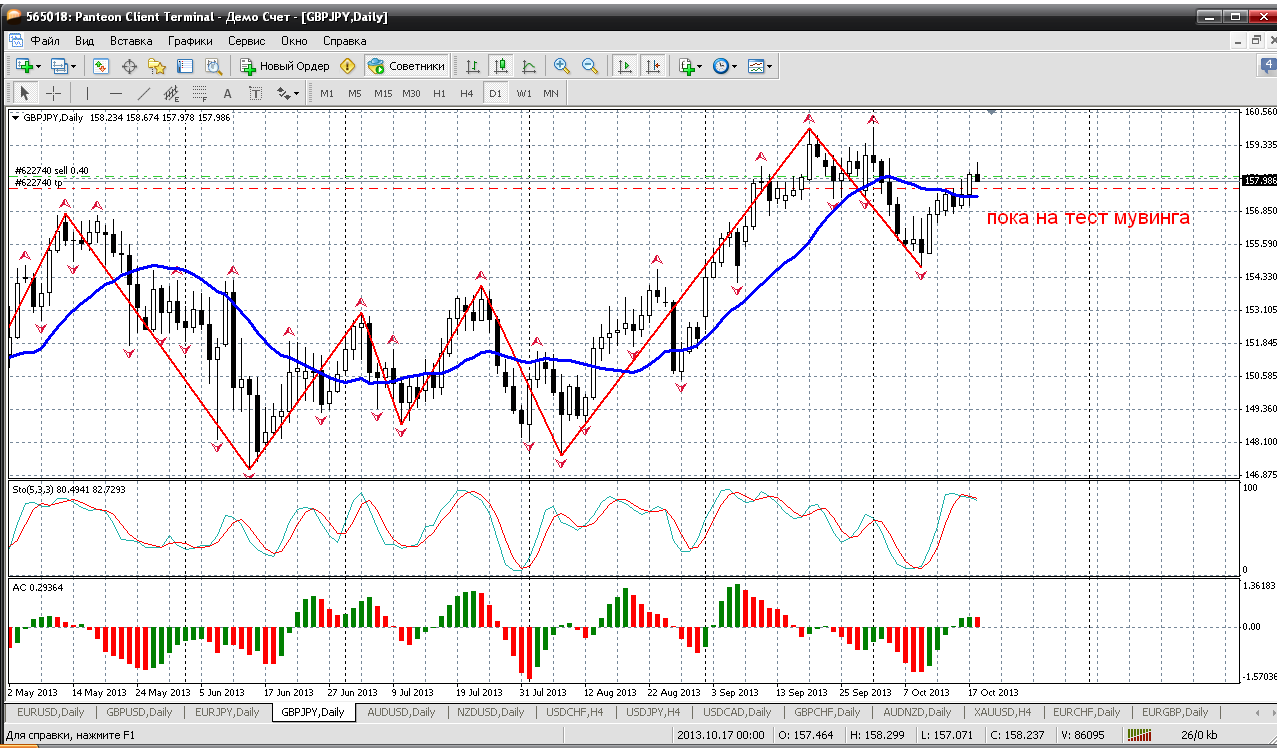Open the Navigator panel star-folder icon
The image size is (1288, 748).
[157, 66]
